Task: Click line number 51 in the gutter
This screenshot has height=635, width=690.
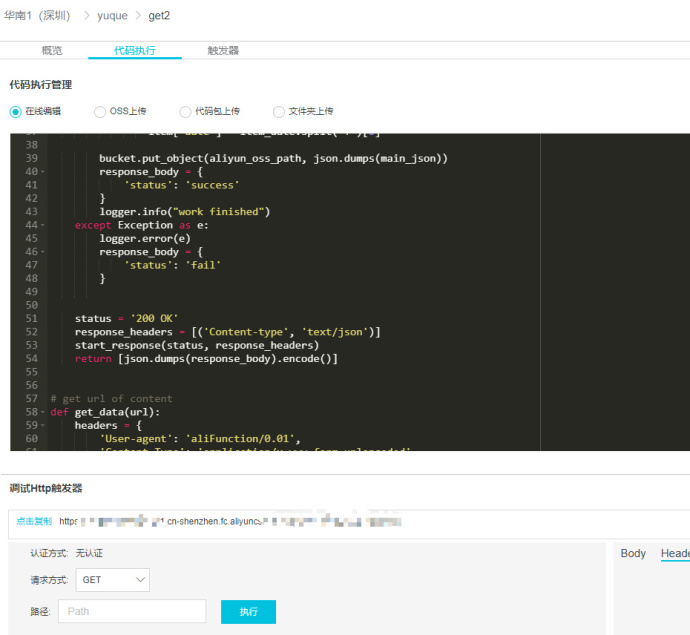Action: pos(31,319)
